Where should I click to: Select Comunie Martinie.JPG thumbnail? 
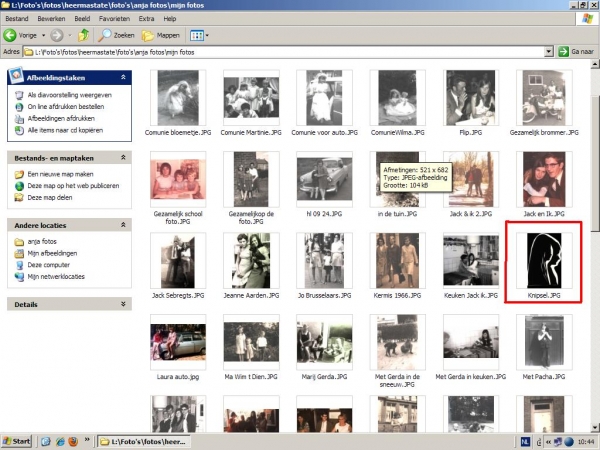[251, 98]
